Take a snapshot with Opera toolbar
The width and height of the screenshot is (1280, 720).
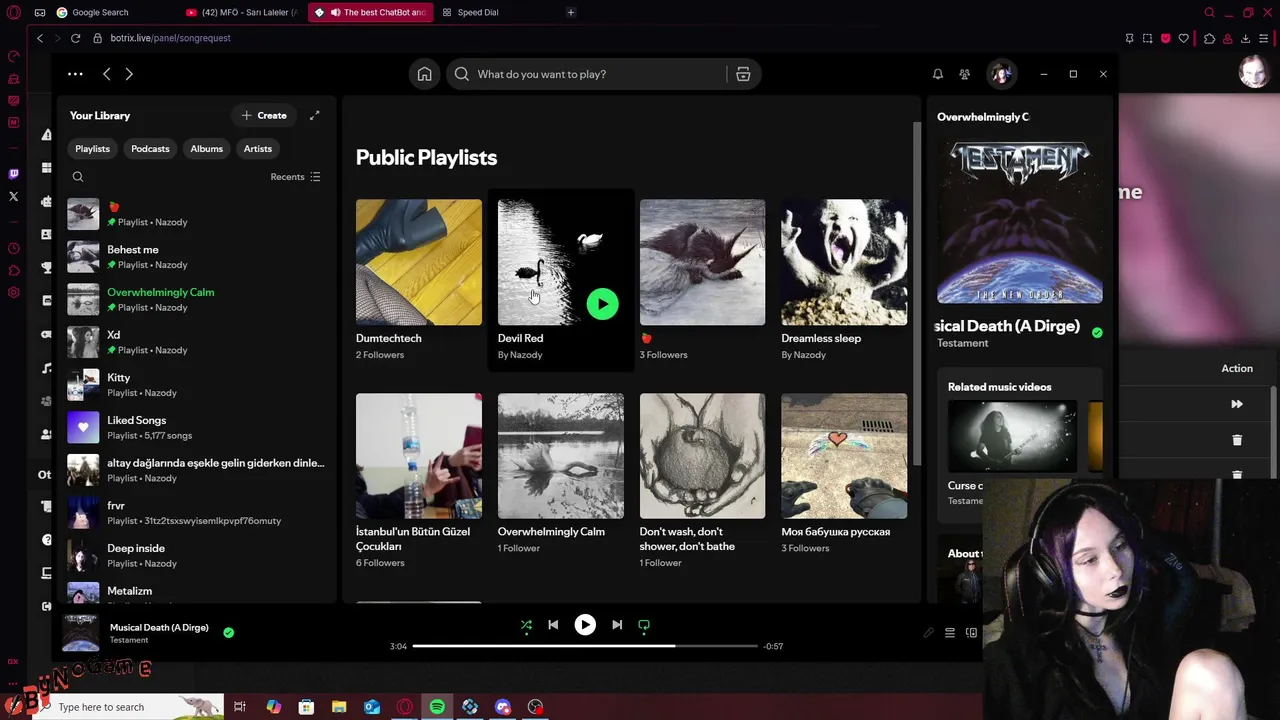click(x=1147, y=38)
